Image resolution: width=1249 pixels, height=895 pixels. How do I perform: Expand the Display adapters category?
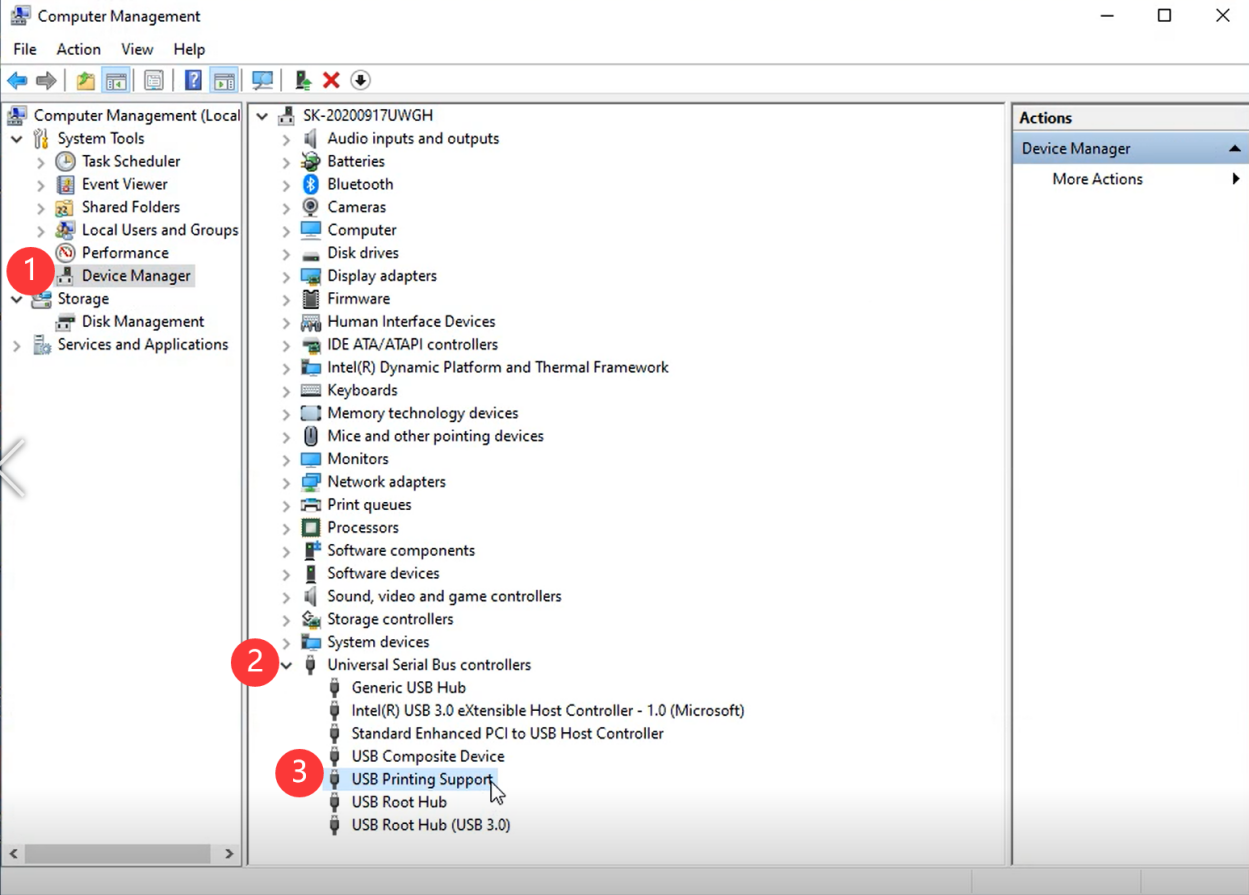point(287,277)
